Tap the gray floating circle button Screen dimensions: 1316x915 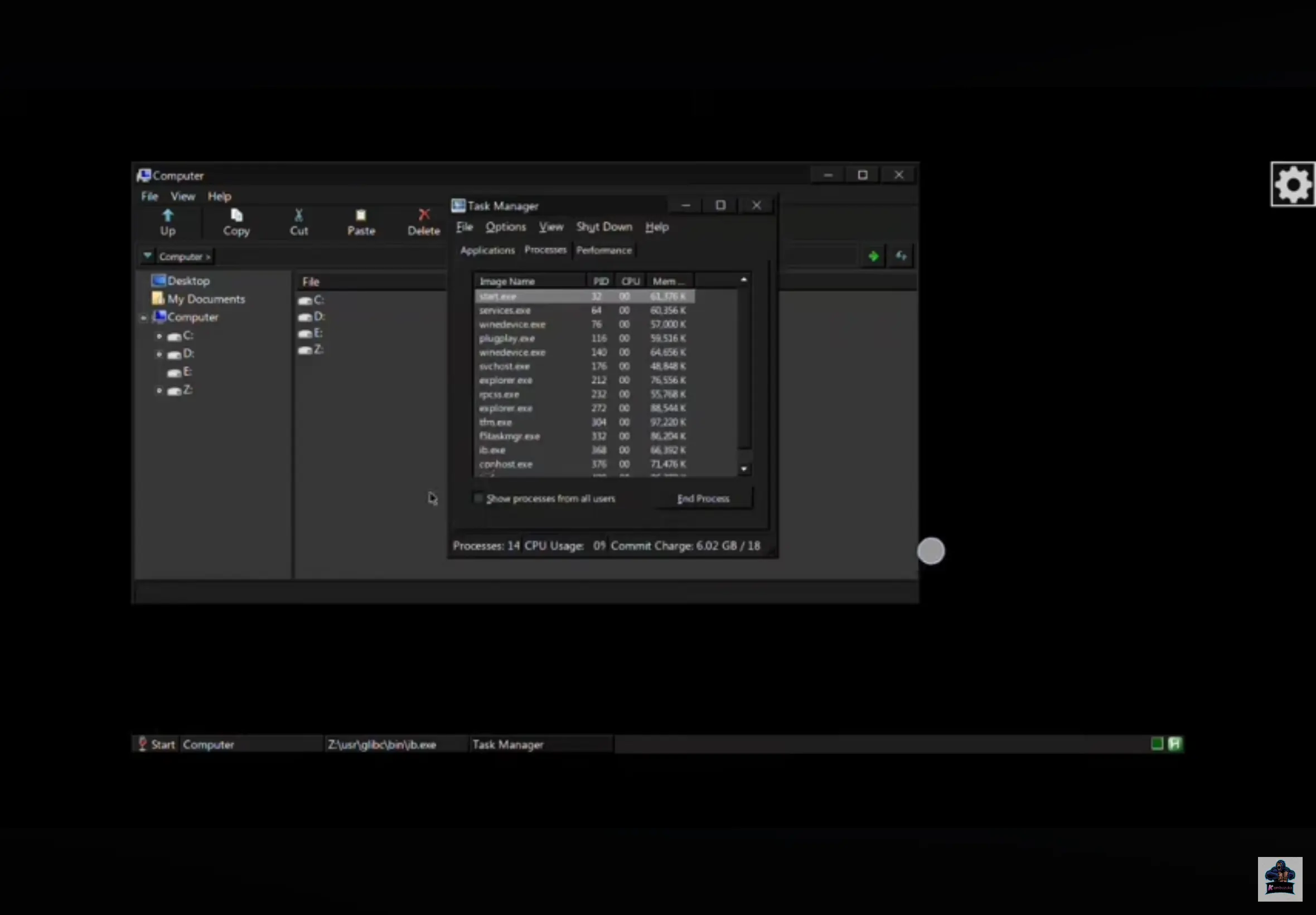[x=931, y=551]
